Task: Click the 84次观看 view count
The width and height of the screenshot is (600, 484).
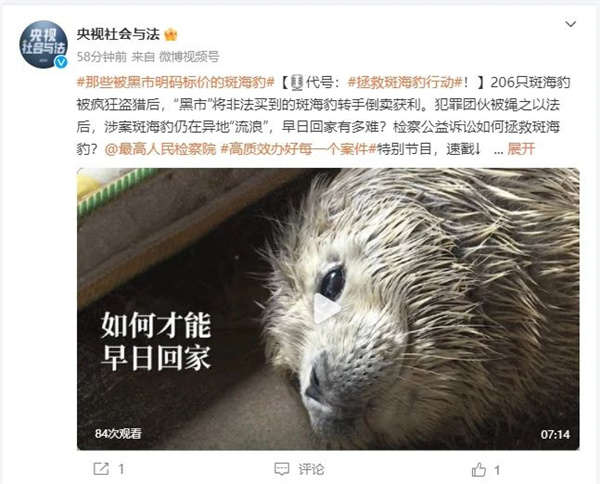Action: click(x=118, y=433)
